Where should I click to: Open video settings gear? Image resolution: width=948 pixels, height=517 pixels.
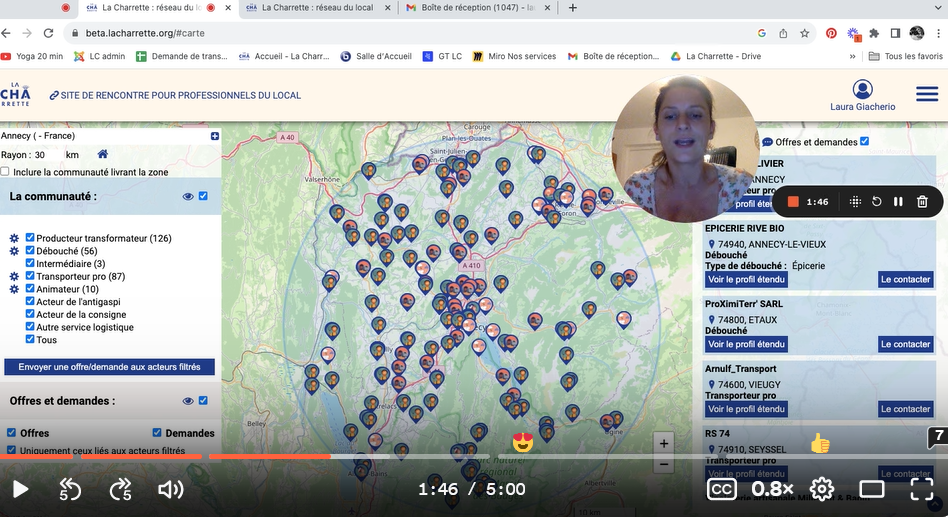[x=822, y=489]
